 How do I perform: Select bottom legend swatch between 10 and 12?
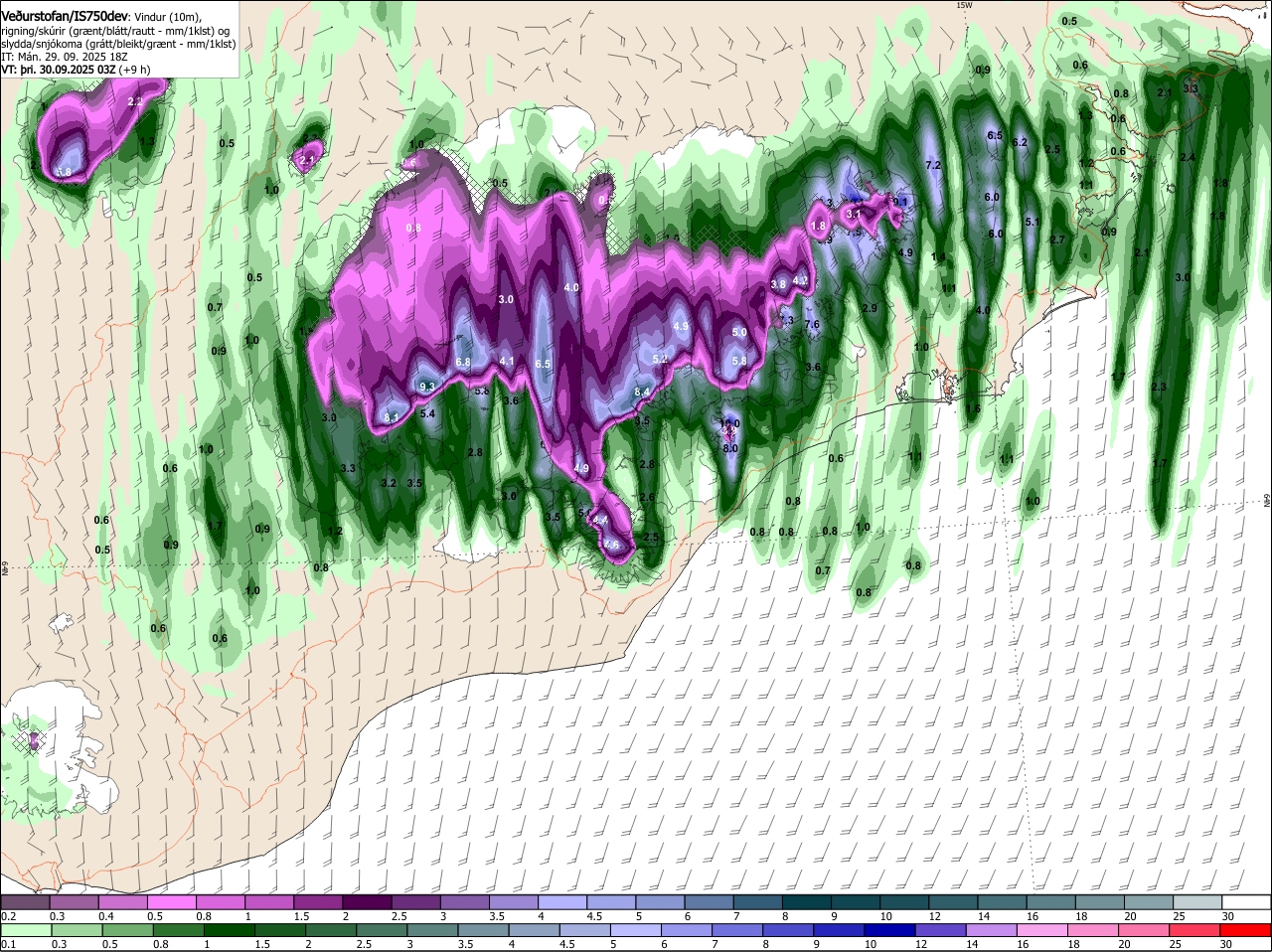tap(888, 930)
